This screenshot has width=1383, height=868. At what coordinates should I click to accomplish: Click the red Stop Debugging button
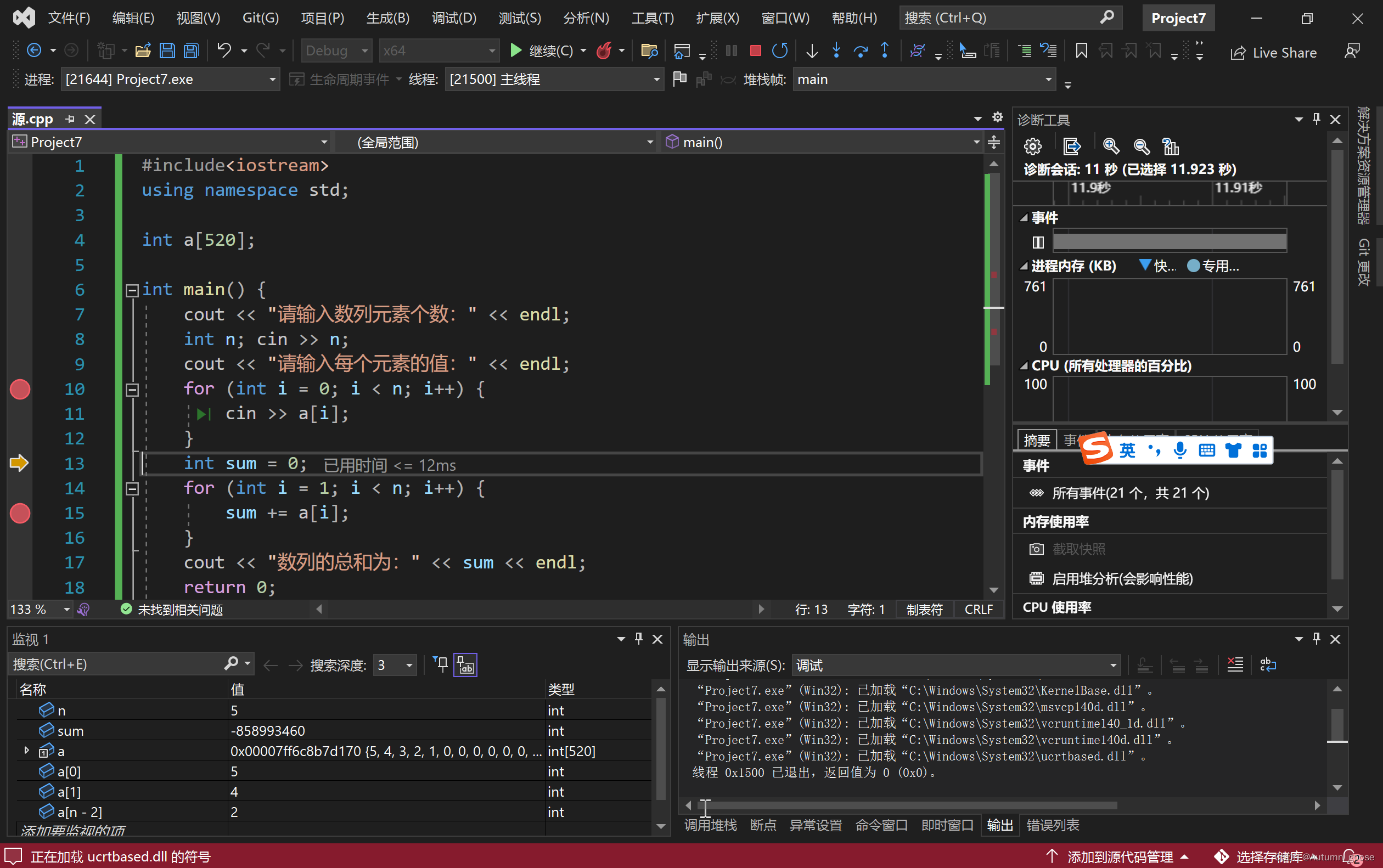tap(756, 51)
